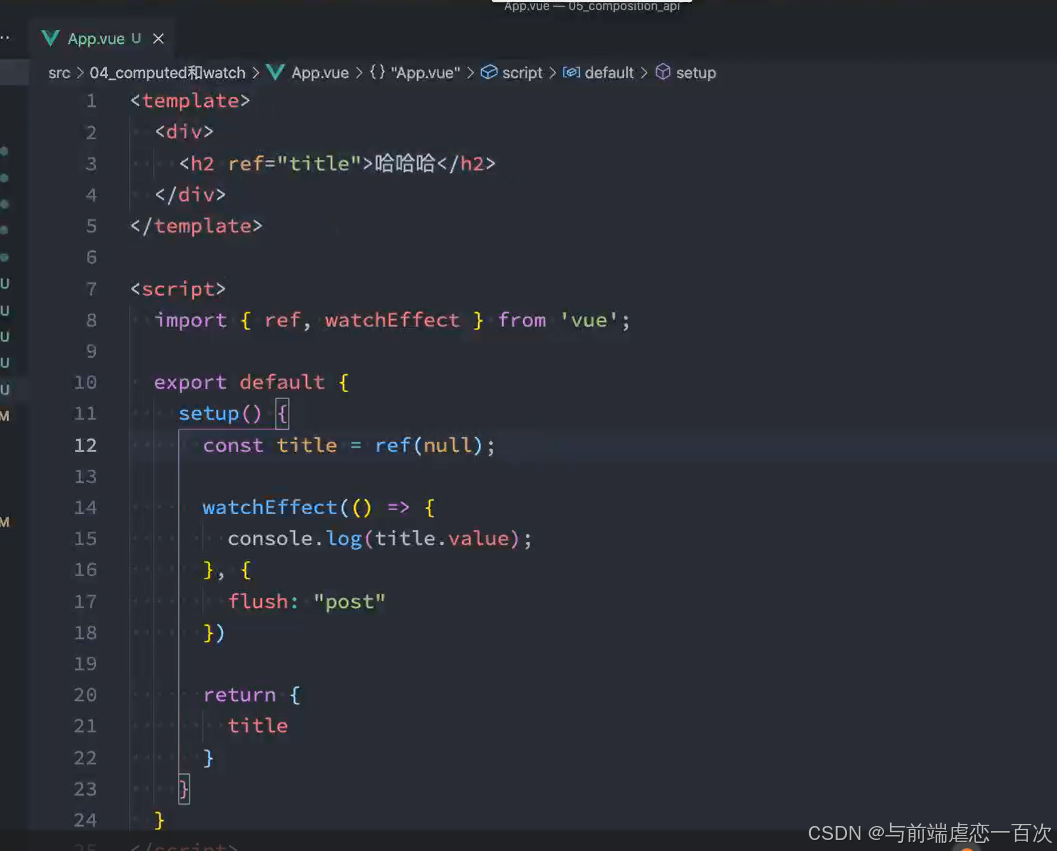Click the opening template tag
The height and width of the screenshot is (851, 1057).
[x=190, y=101]
